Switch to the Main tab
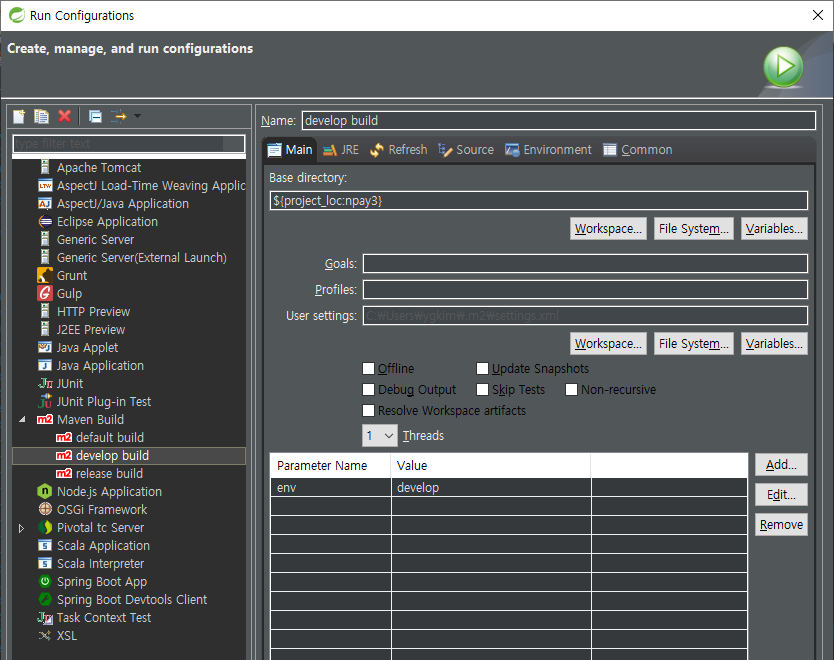 tap(290, 150)
